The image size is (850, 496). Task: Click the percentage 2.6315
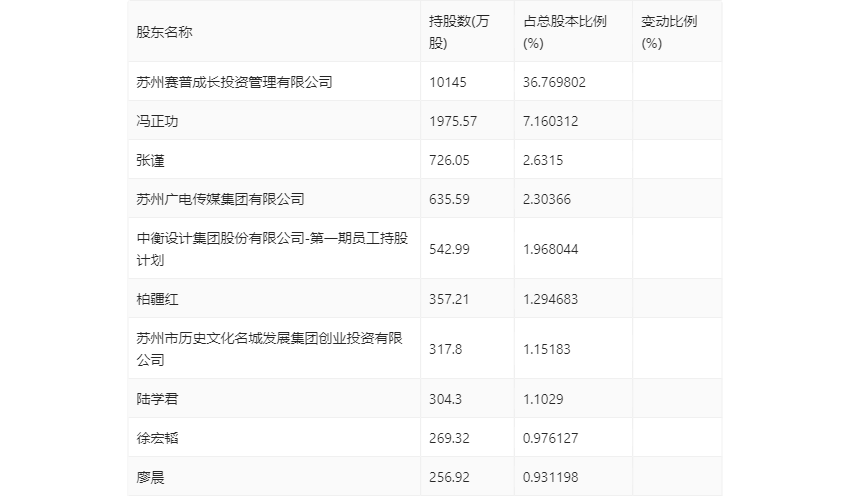(543, 160)
